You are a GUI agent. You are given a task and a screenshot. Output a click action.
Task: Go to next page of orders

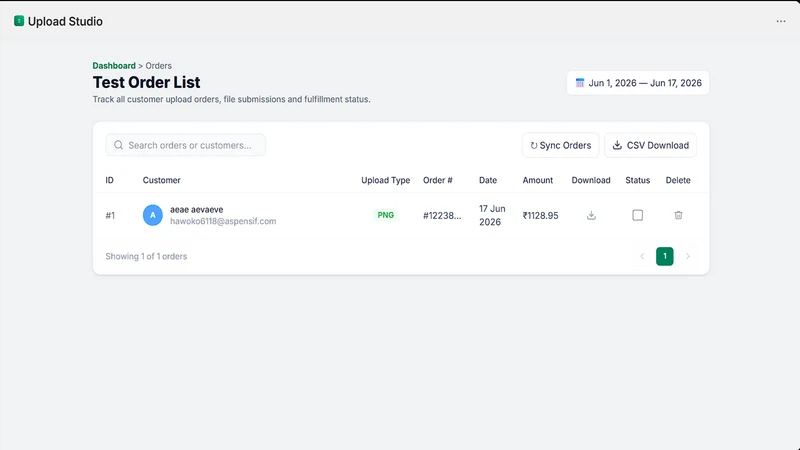[x=687, y=256]
